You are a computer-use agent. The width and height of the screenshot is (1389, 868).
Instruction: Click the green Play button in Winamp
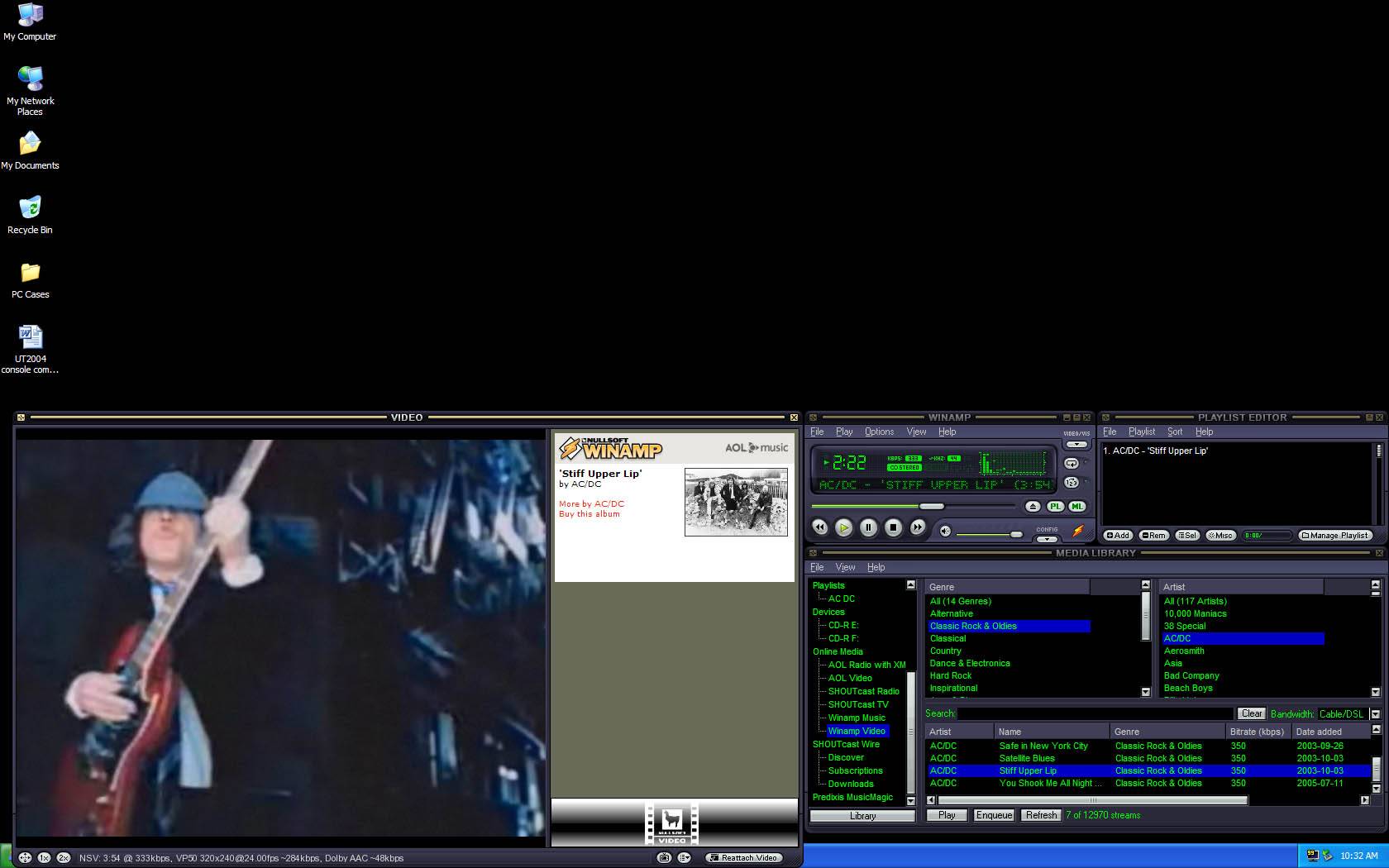pyautogui.click(x=843, y=527)
